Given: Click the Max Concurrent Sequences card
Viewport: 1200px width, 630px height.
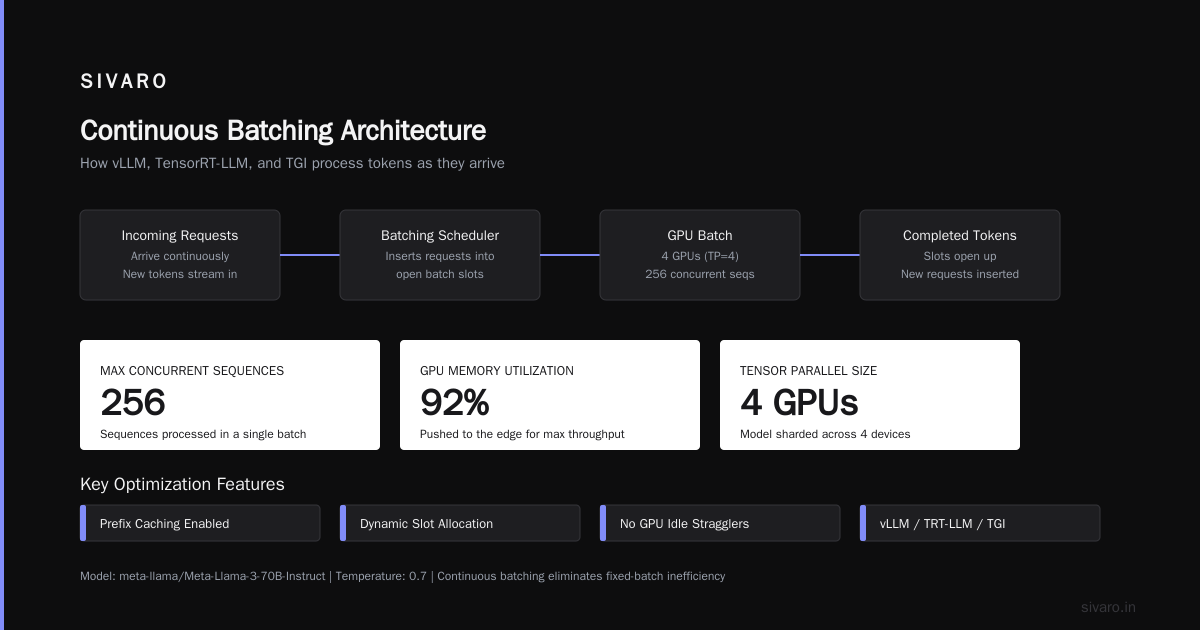Looking at the screenshot, I should coord(230,395).
